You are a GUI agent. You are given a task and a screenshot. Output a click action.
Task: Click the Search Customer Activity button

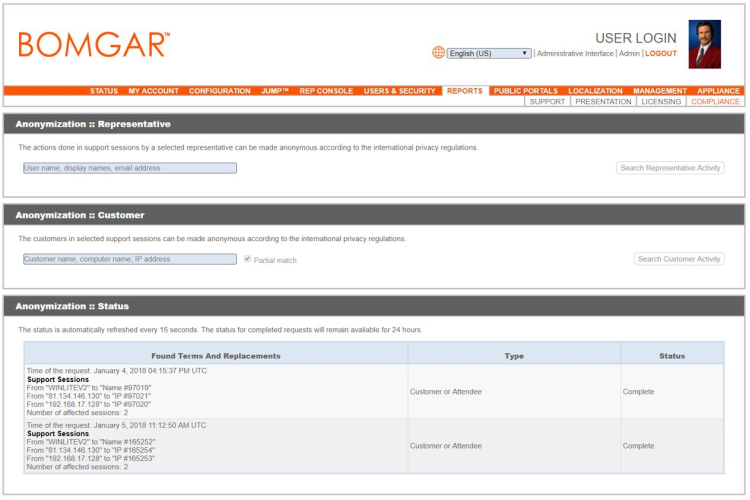[x=679, y=259]
